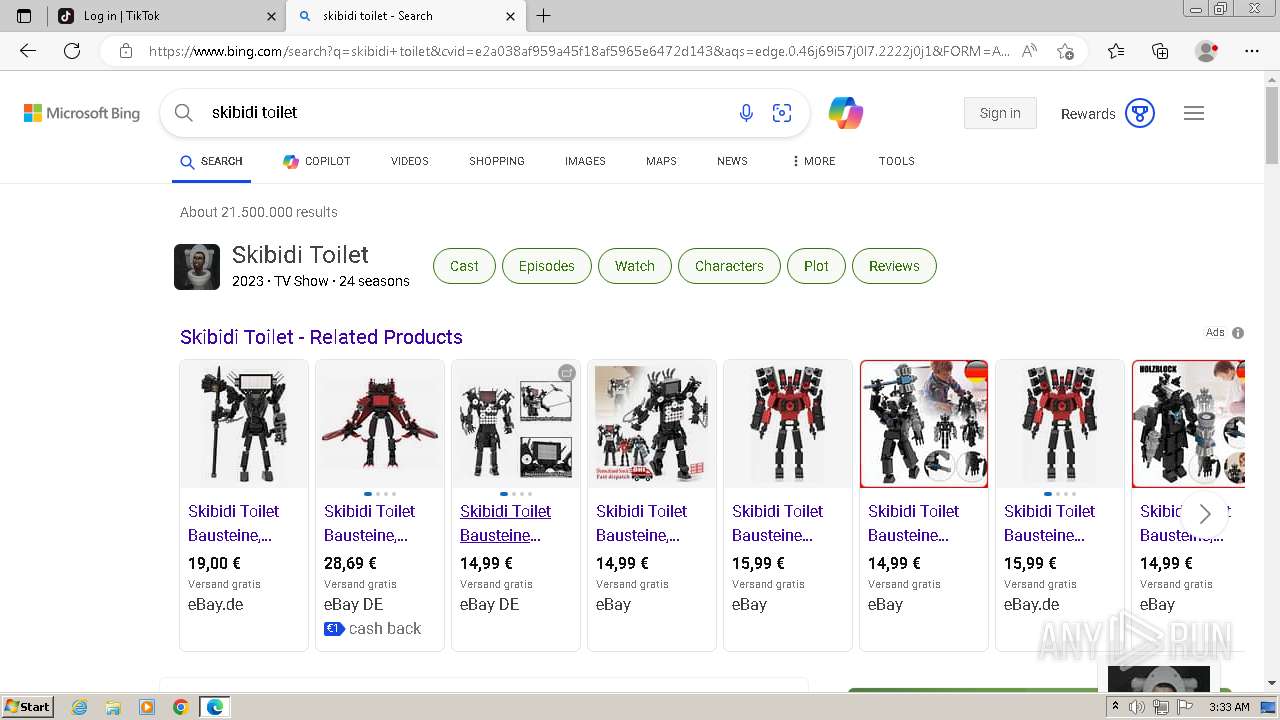Open underlined Skibidi Toilet Bausteine link
The image size is (1280, 720).
point(505,523)
